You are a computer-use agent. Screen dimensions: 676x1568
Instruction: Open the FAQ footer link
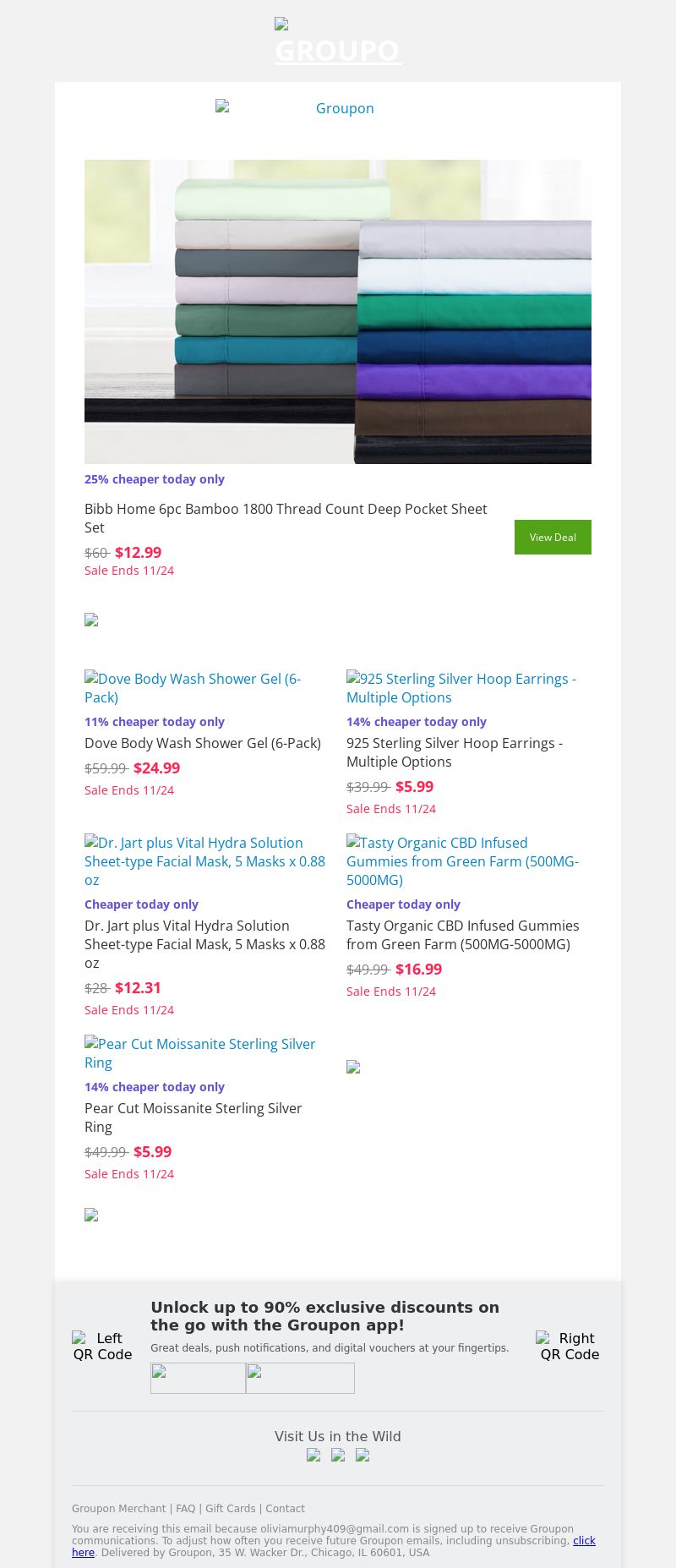point(186,1508)
